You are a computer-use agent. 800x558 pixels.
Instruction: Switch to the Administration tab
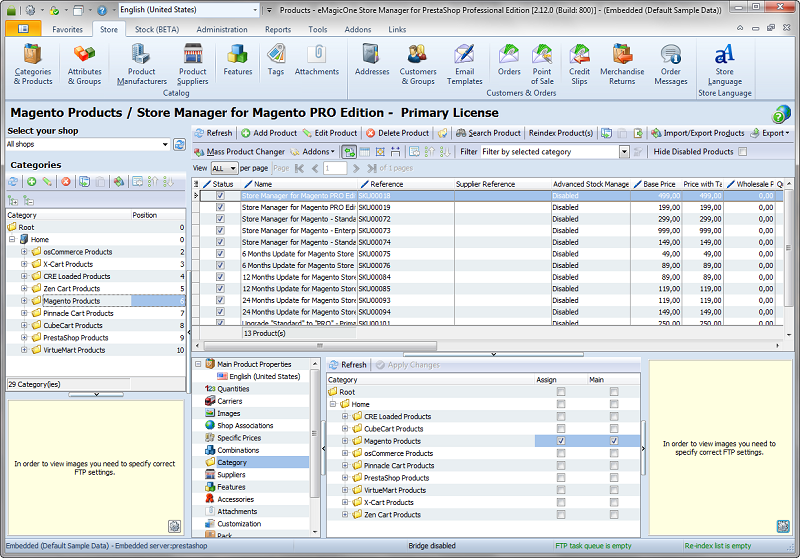pyautogui.click(x=221, y=30)
